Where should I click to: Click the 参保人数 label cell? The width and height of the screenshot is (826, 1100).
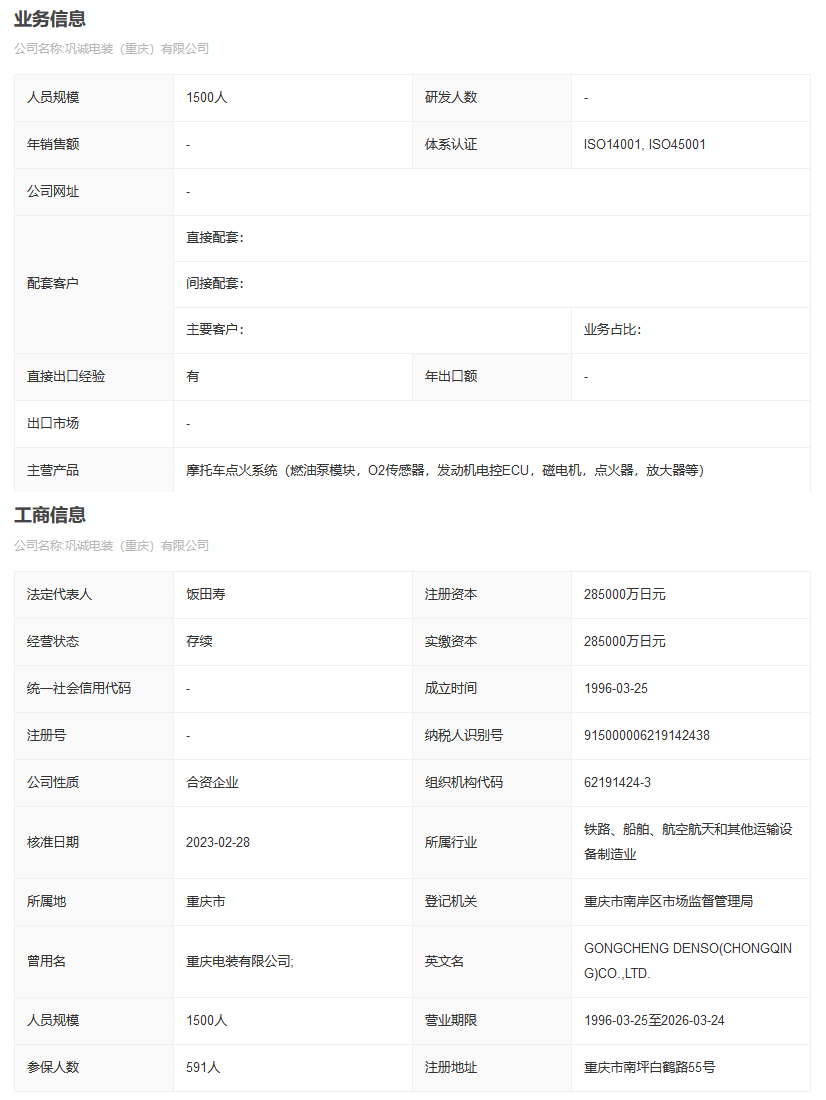click(94, 1068)
